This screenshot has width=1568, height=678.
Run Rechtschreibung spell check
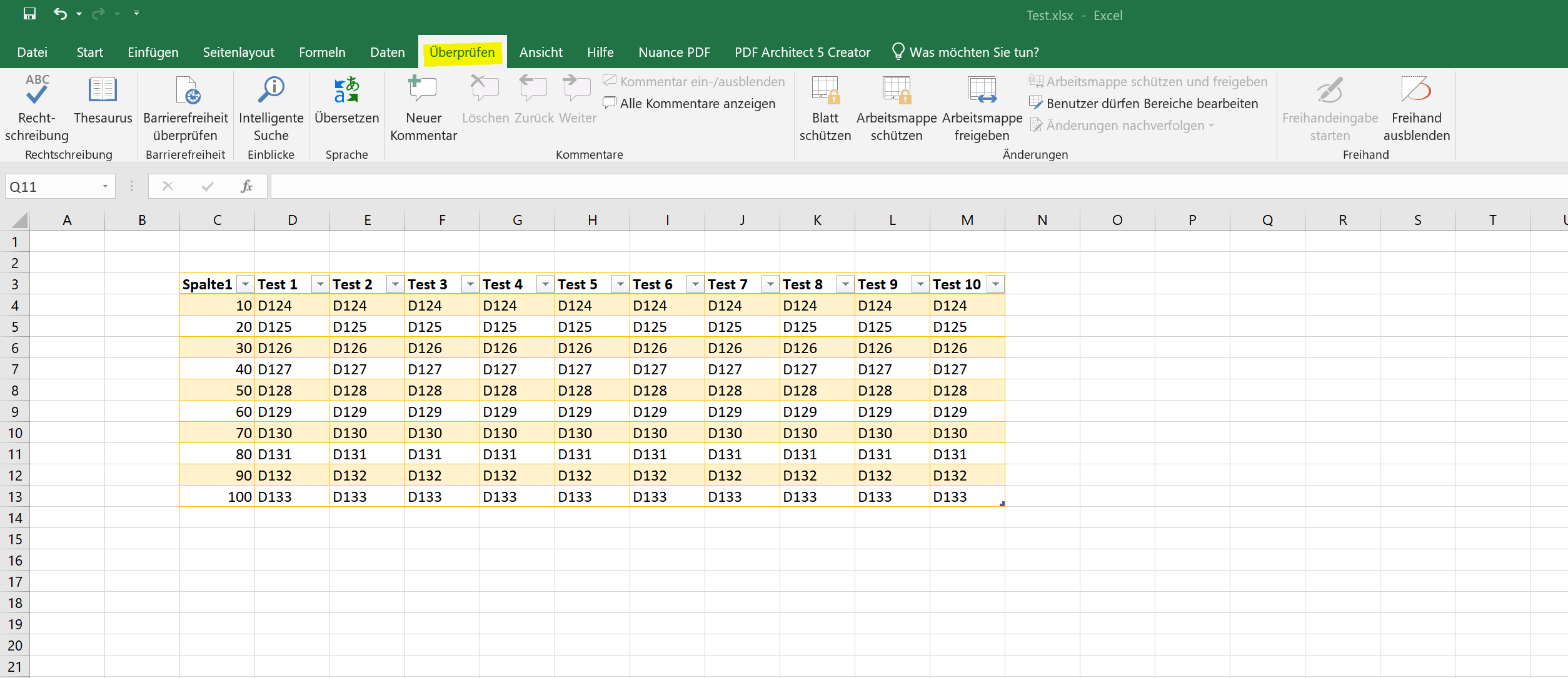37,109
